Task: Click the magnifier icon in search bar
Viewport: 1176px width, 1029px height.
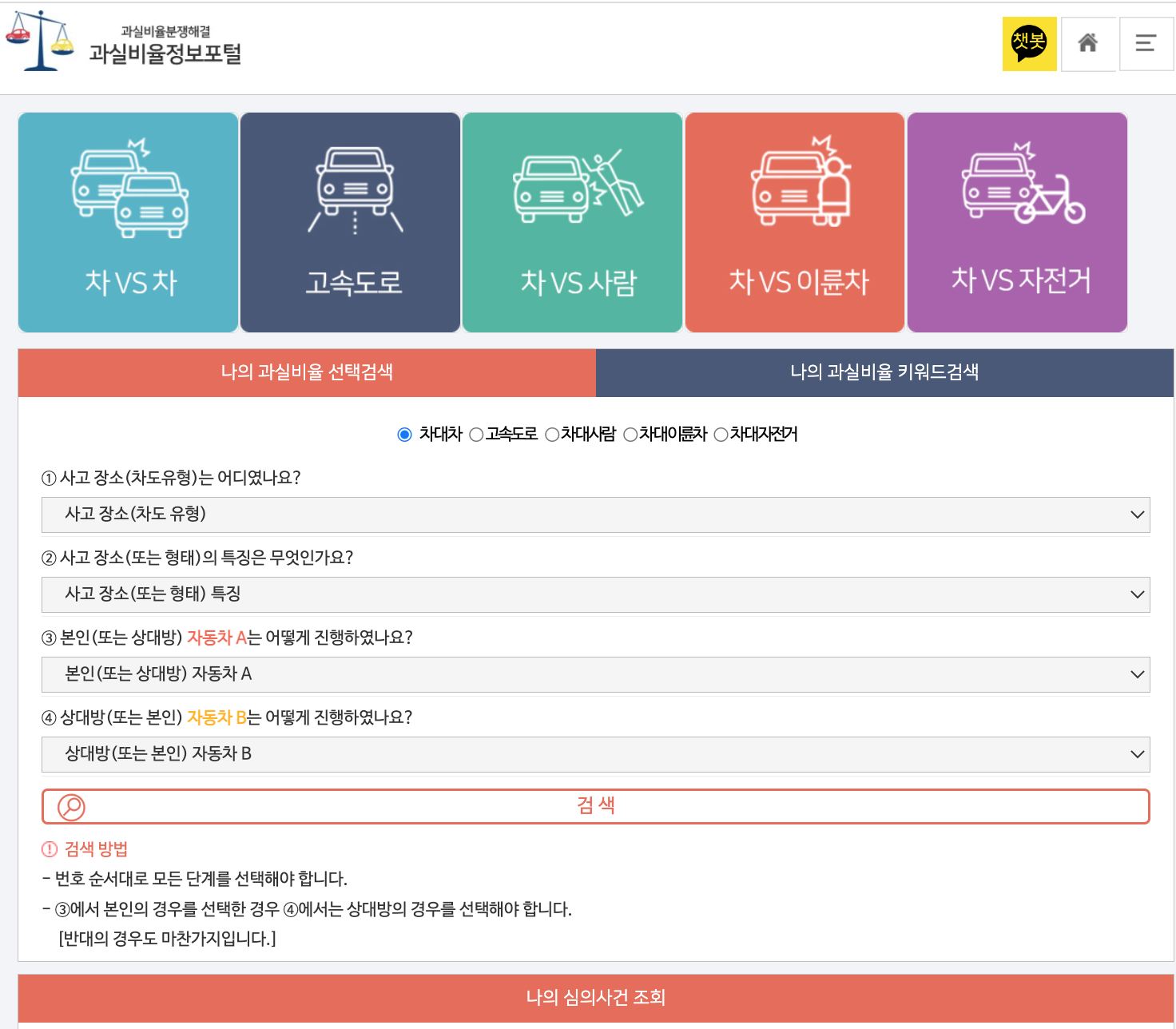Action: [71, 807]
